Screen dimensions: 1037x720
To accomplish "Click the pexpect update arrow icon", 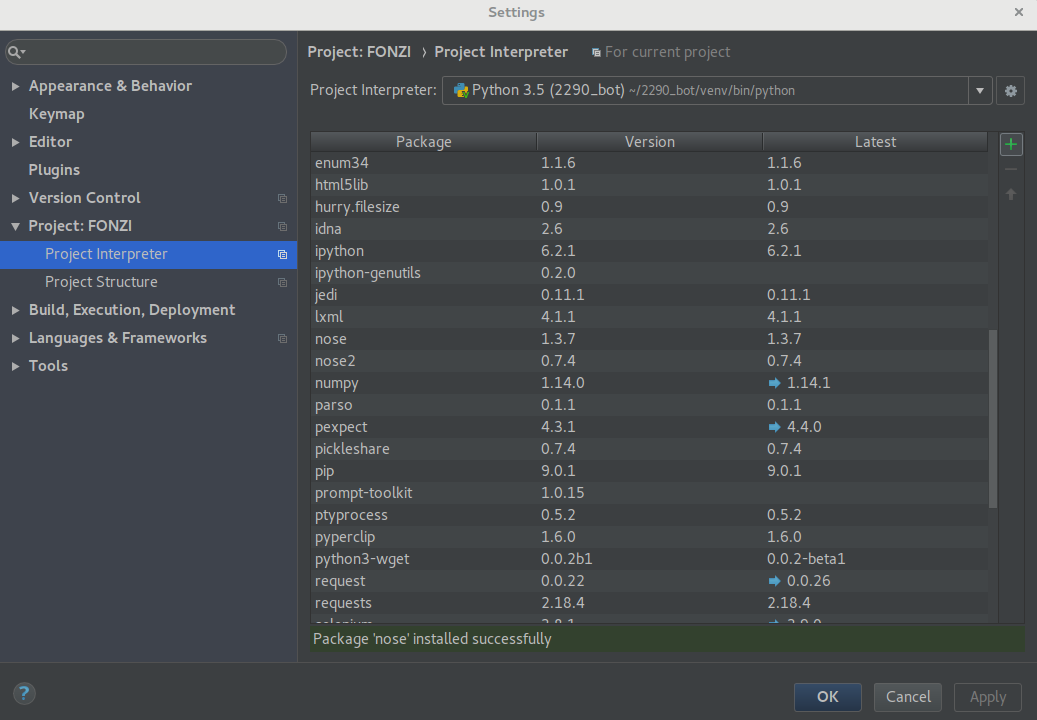I will 774,427.
